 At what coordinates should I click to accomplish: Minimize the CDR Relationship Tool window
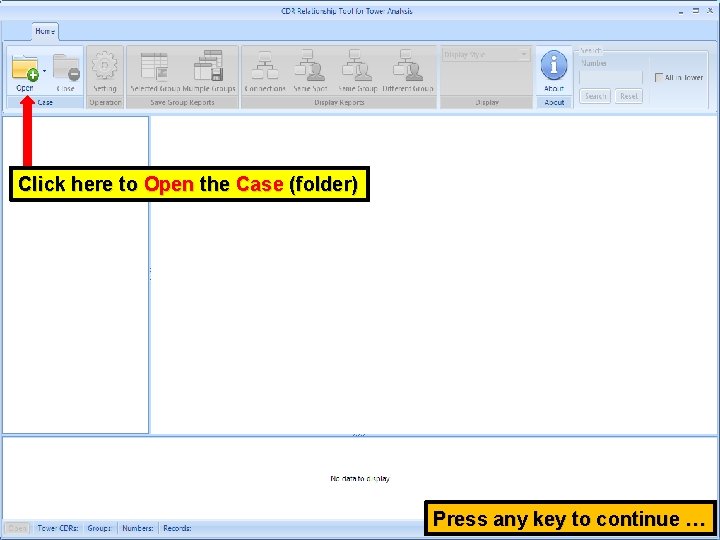681,11
